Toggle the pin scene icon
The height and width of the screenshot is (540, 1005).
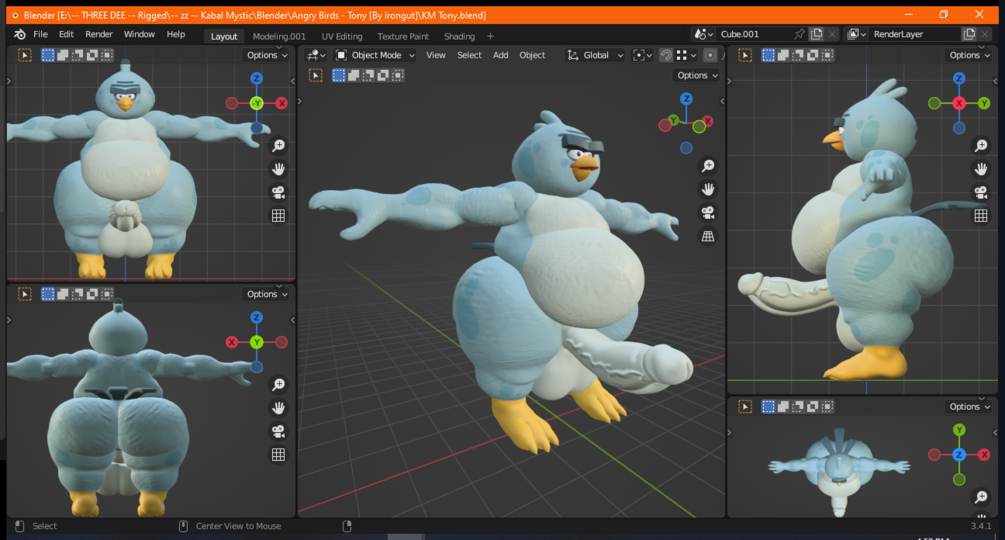pyautogui.click(x=799, y=34)
